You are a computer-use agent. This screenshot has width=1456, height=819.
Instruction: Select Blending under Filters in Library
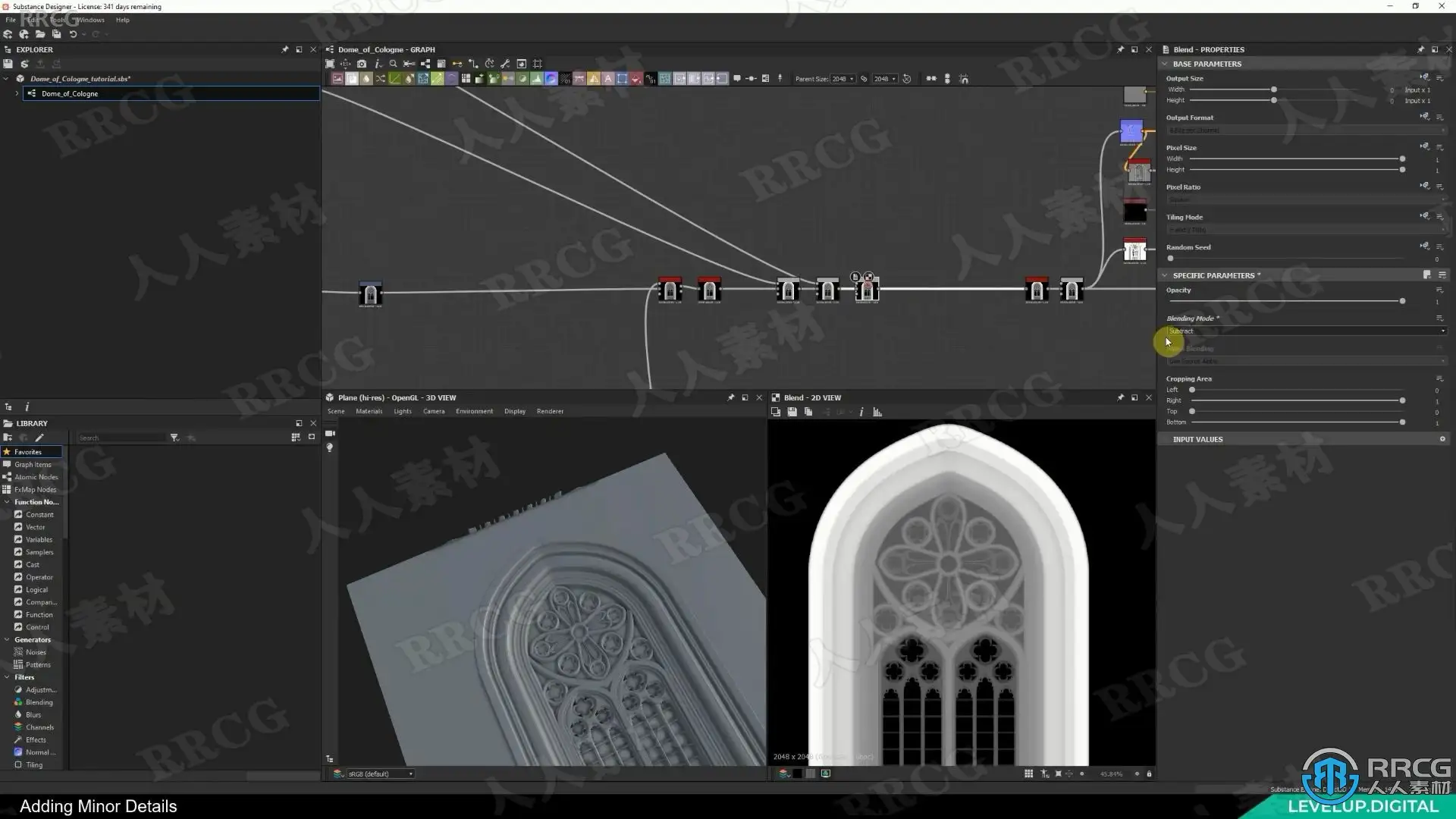pyautogui.click(x=39, y=702)
